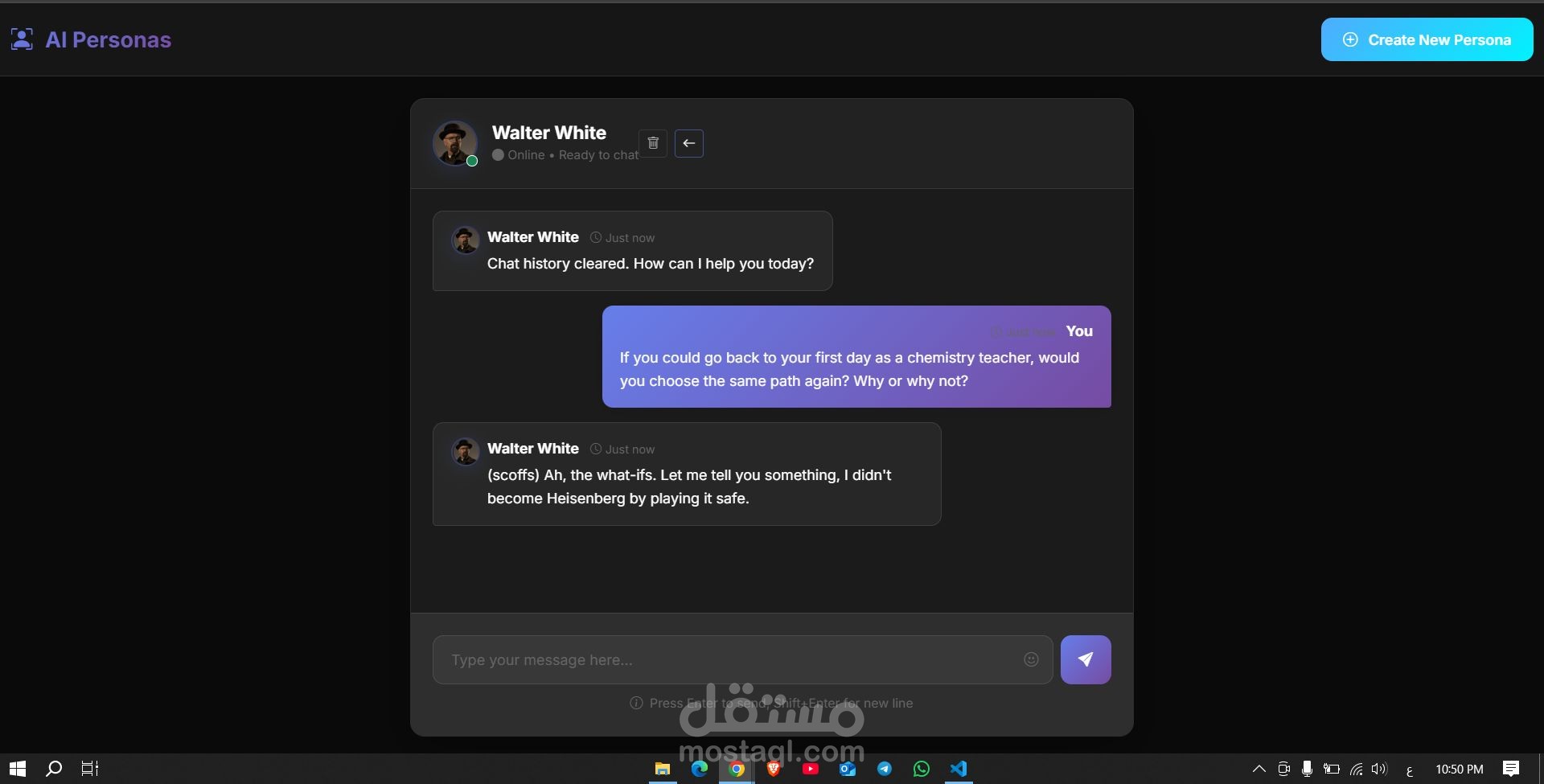This screenshot has height=784, width=1544.
Task: Open Windows taskbar search
Action: [x=54, y=769]
